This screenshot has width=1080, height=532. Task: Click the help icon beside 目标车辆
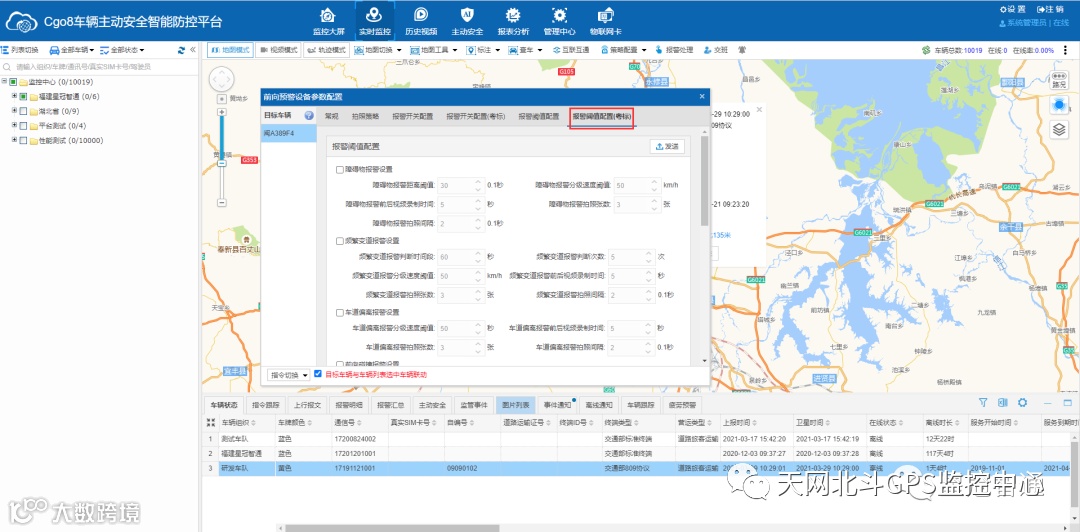coord(309,116)
